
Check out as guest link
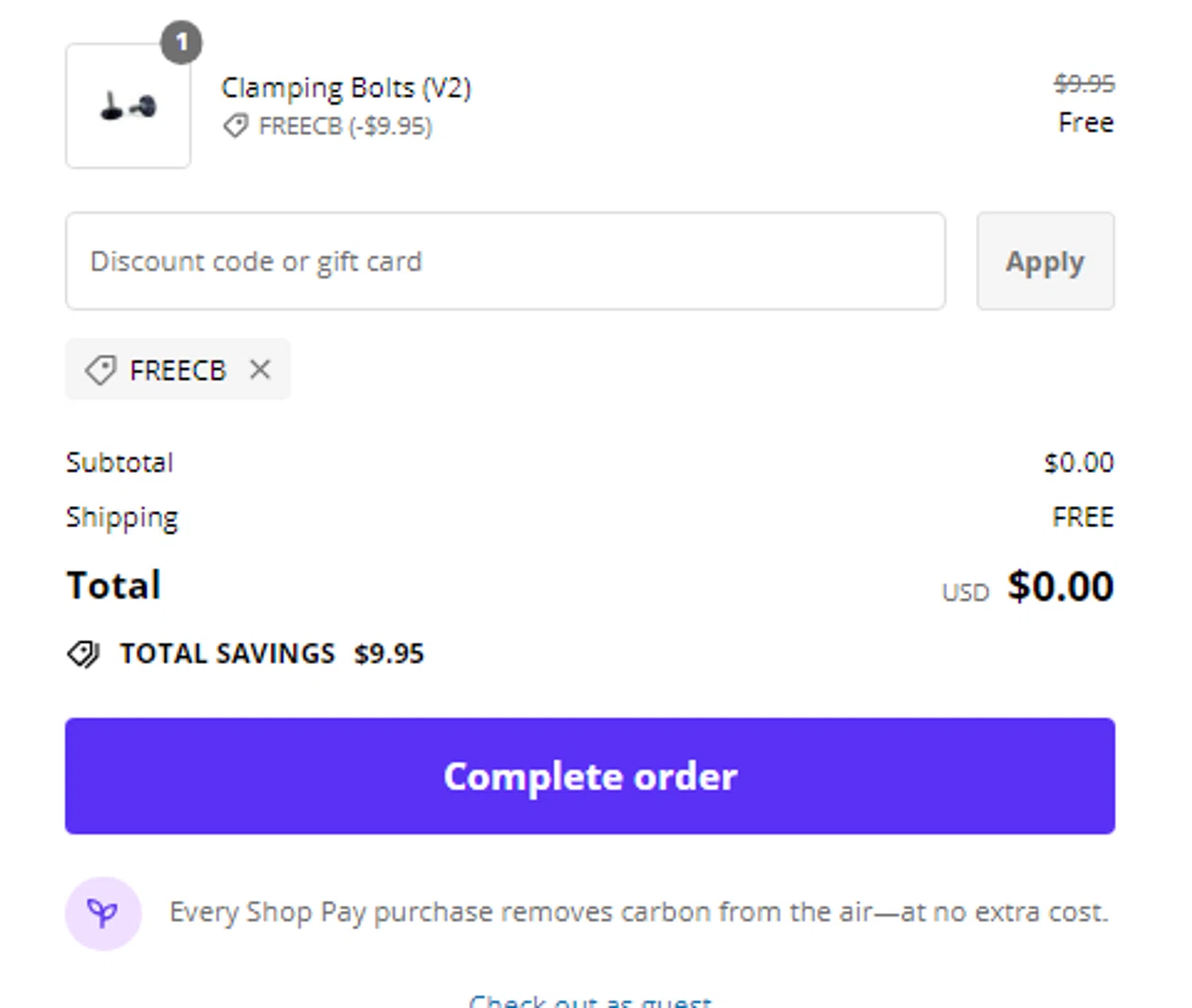[590, 1000]
